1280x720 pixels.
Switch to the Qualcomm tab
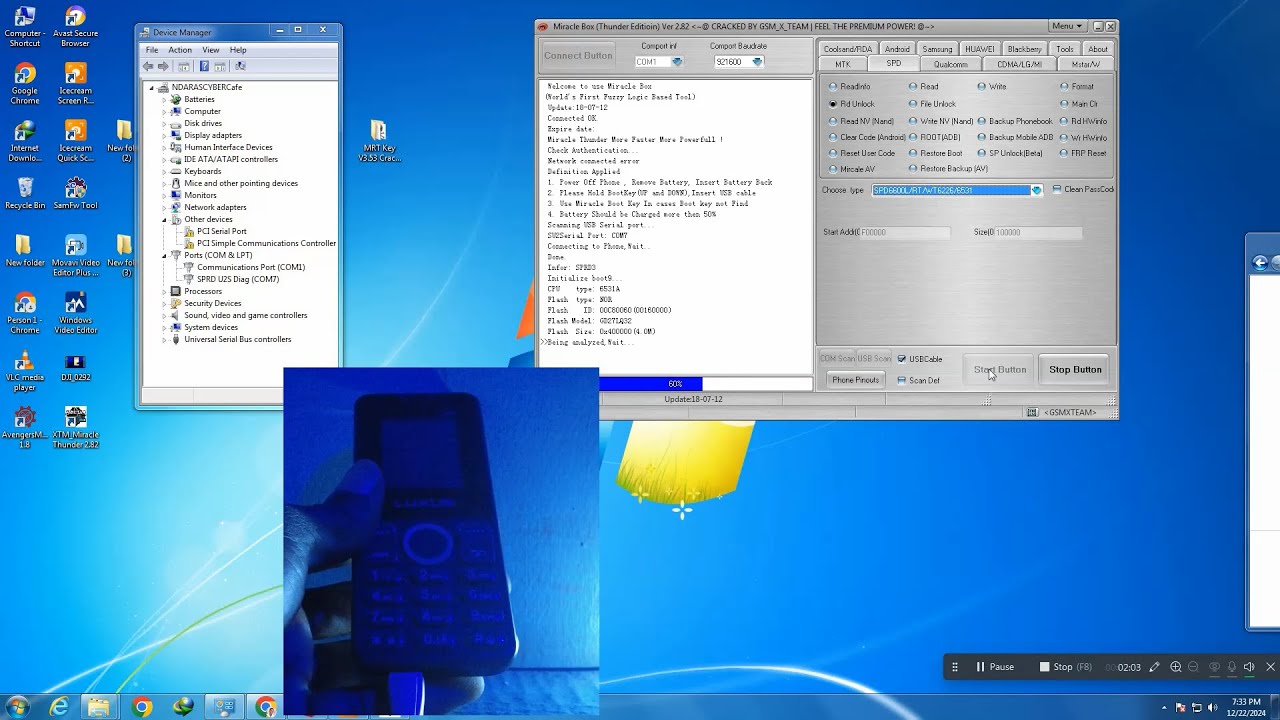(x=950, y=64)
